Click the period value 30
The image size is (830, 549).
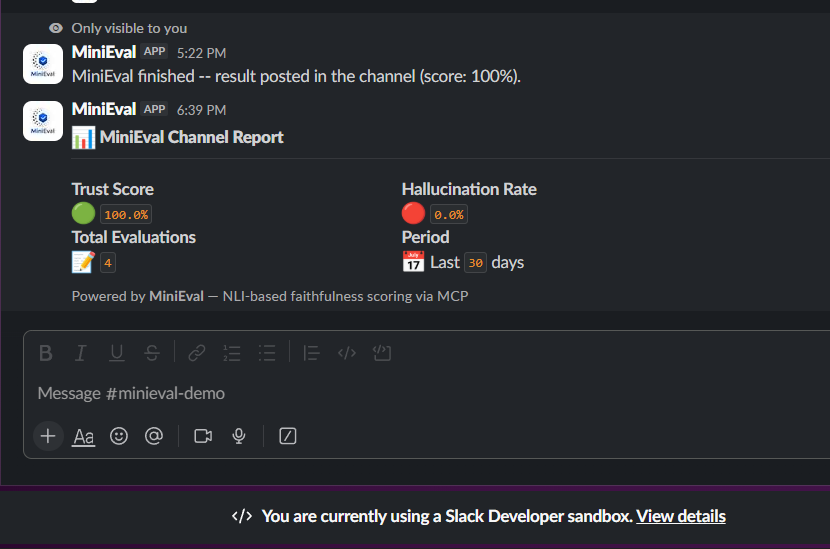pyautogui.click(x=475, y=263)
